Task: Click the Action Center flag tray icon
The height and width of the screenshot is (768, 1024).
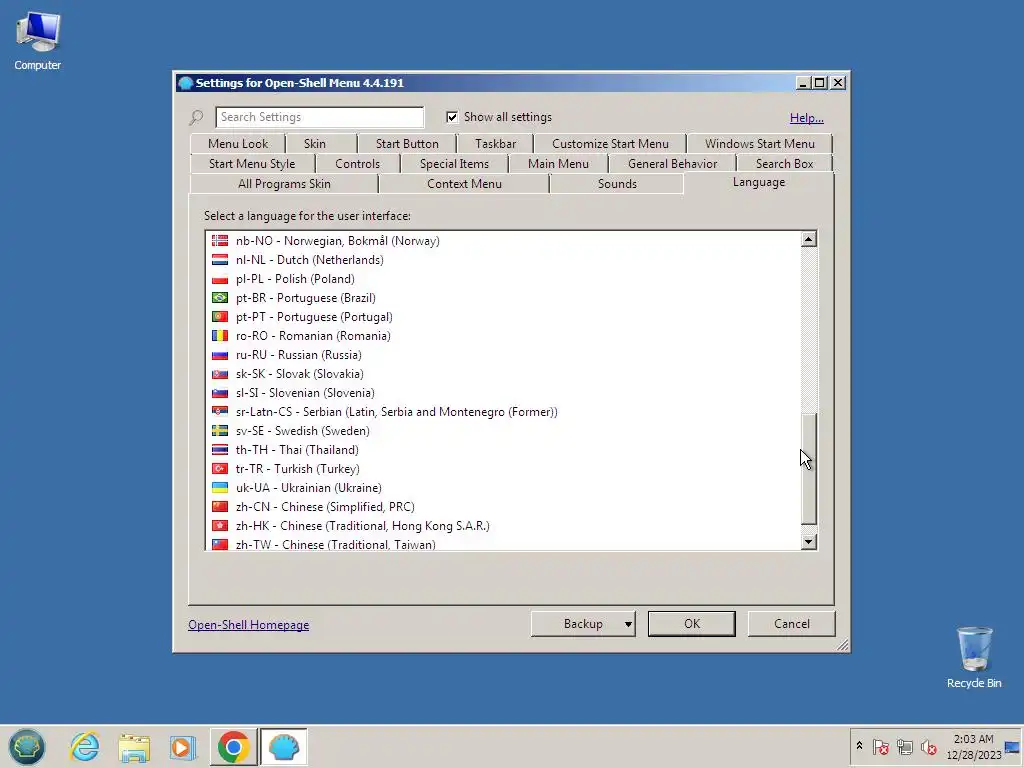Action: (880, 746)
